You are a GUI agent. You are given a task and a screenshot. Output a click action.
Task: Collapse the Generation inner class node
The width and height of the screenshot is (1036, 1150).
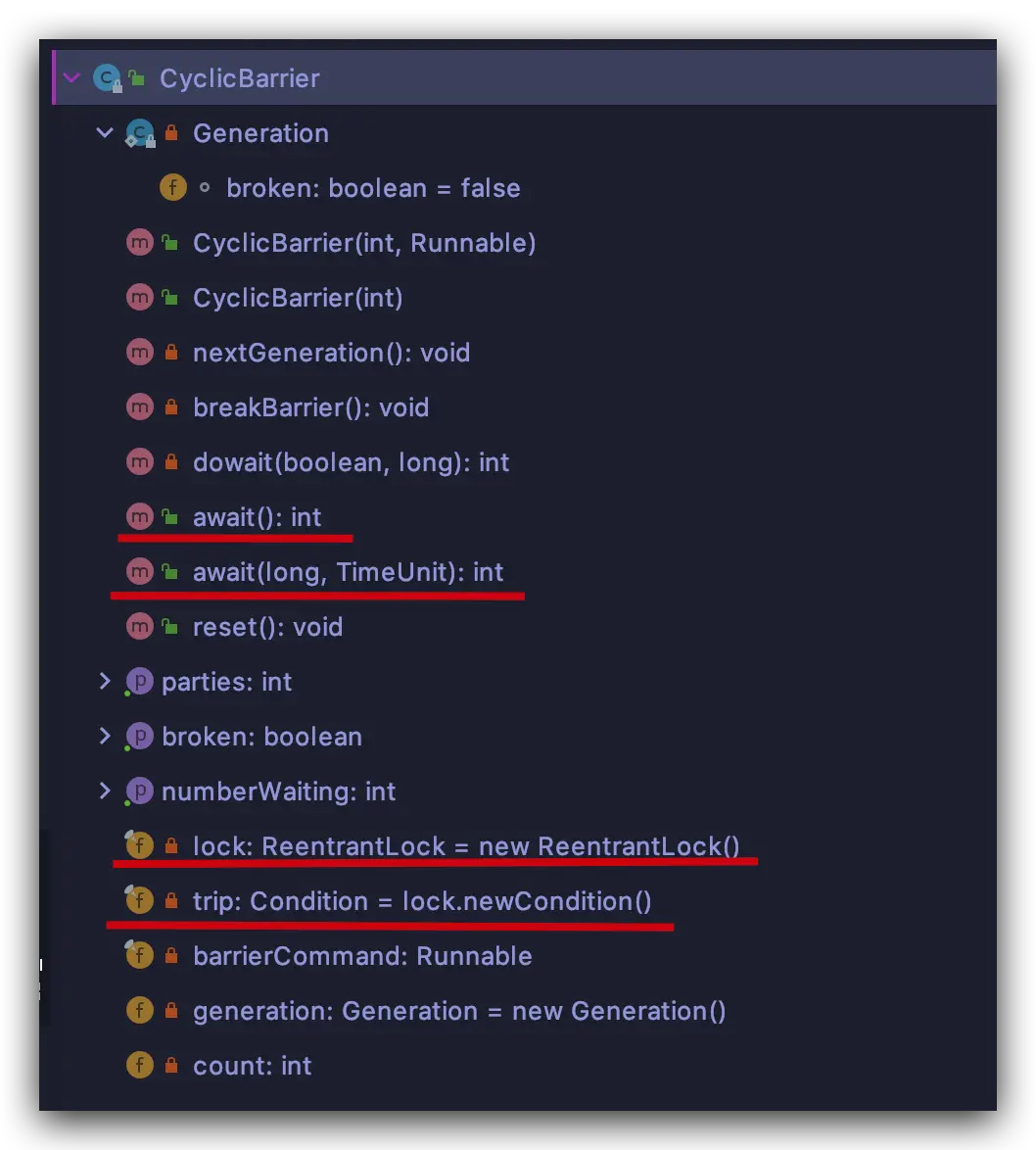[x=105, y=133]
